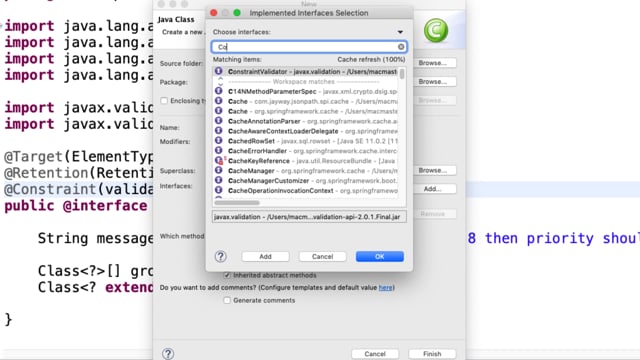Click interface icon beside CacheManager

point(219,170)
